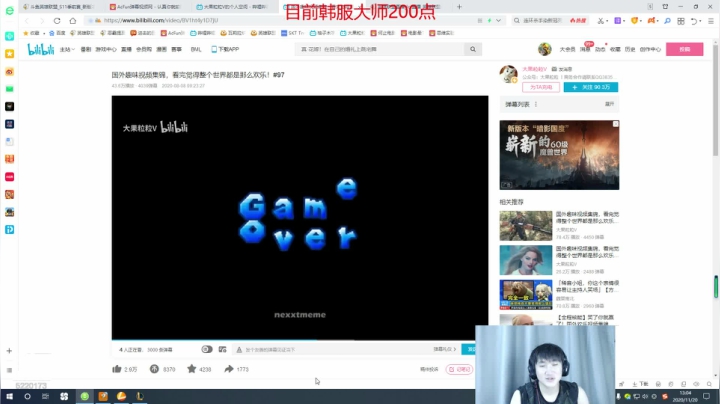
Task: Expand address bar dropdown chevron
Action: tap(498, 21)
